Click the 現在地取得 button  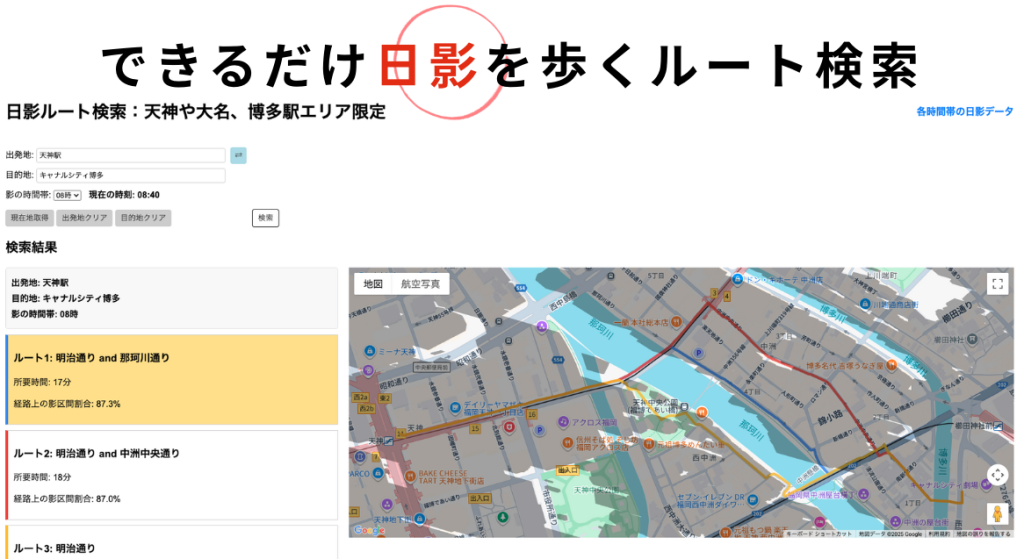pyautogui.click(x=29, y=218)
